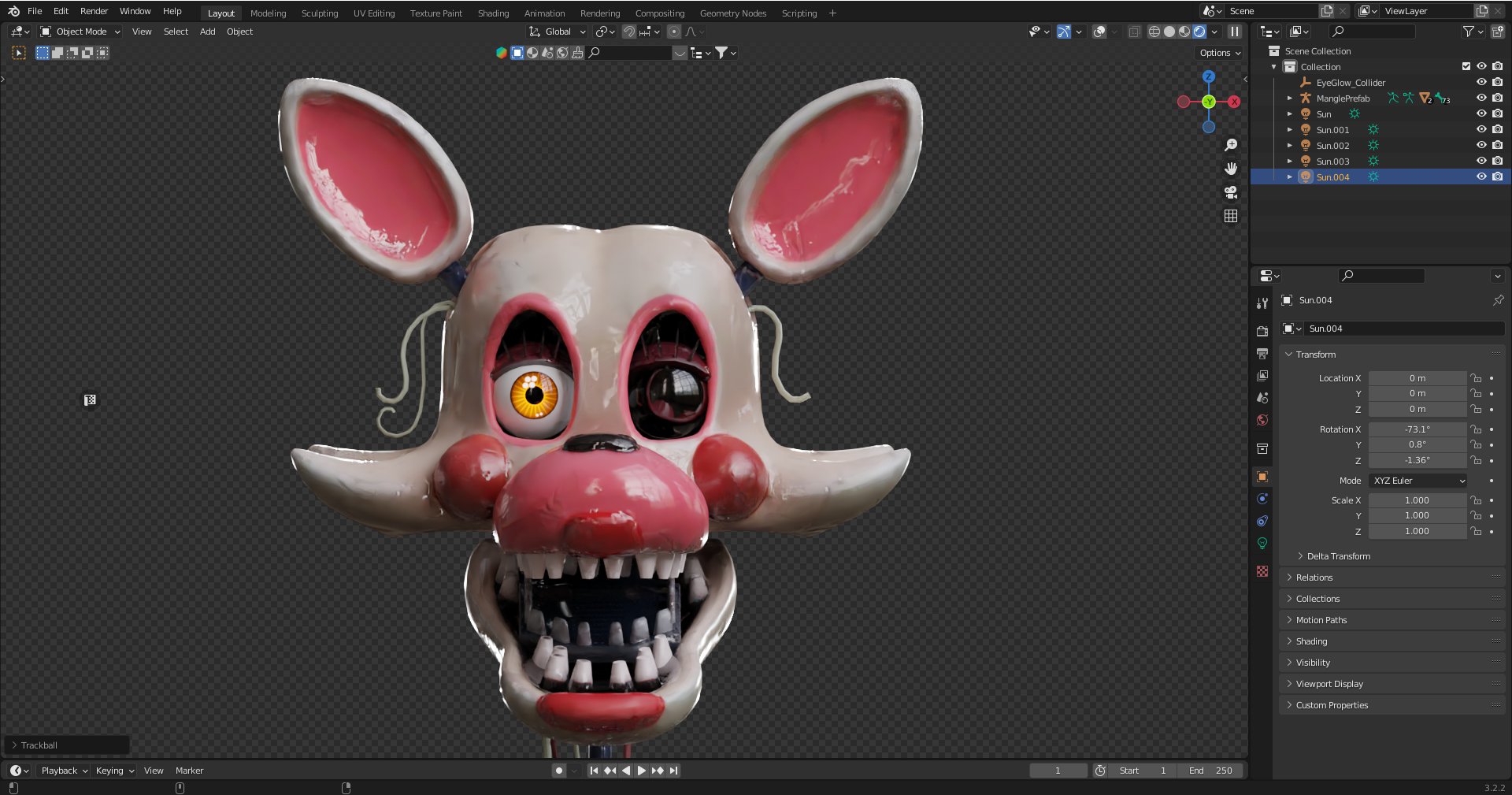Click the Marker menu in timeline

(x=189, y=771)
